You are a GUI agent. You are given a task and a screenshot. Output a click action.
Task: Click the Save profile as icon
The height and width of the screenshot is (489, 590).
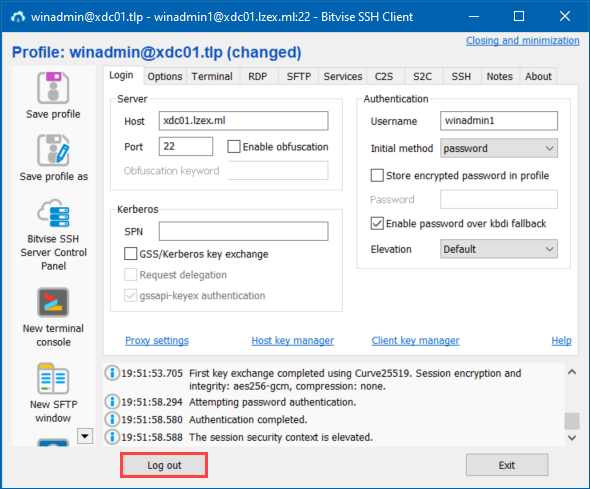(53, 150)
